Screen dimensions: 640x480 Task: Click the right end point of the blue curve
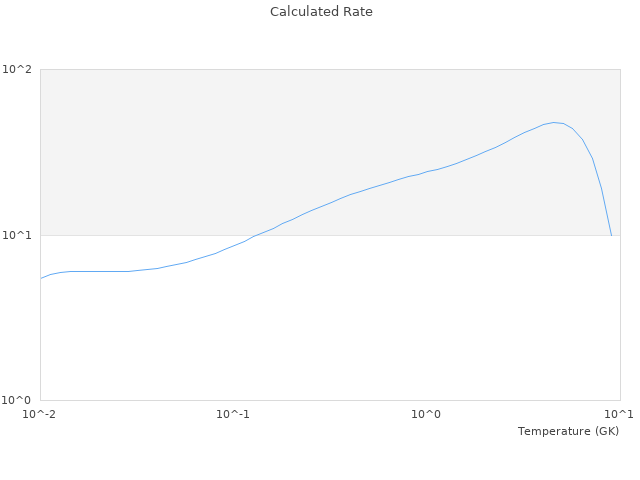coord(612,236)
